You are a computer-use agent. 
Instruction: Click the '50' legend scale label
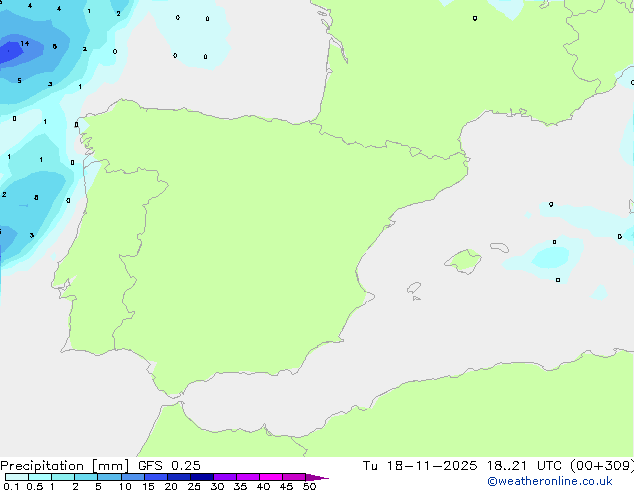[x=309, y=486]
